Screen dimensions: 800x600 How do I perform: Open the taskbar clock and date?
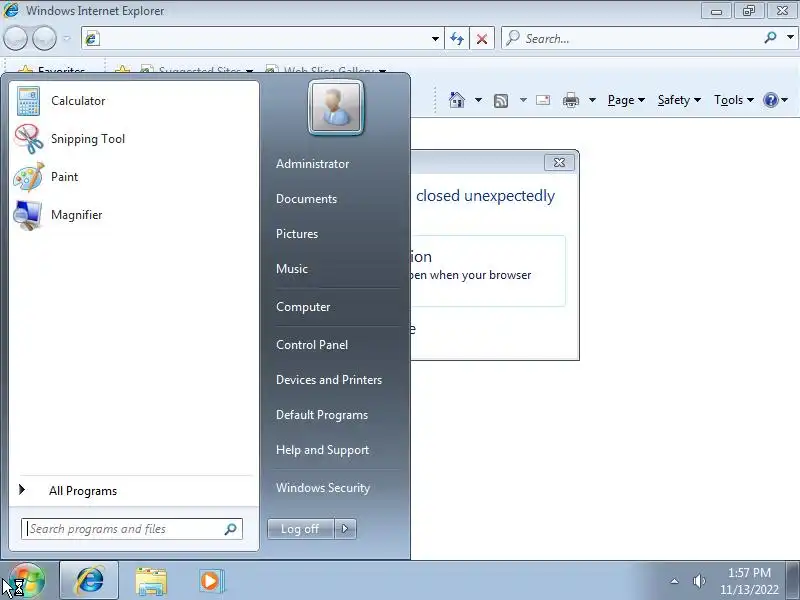coord(749,581)
